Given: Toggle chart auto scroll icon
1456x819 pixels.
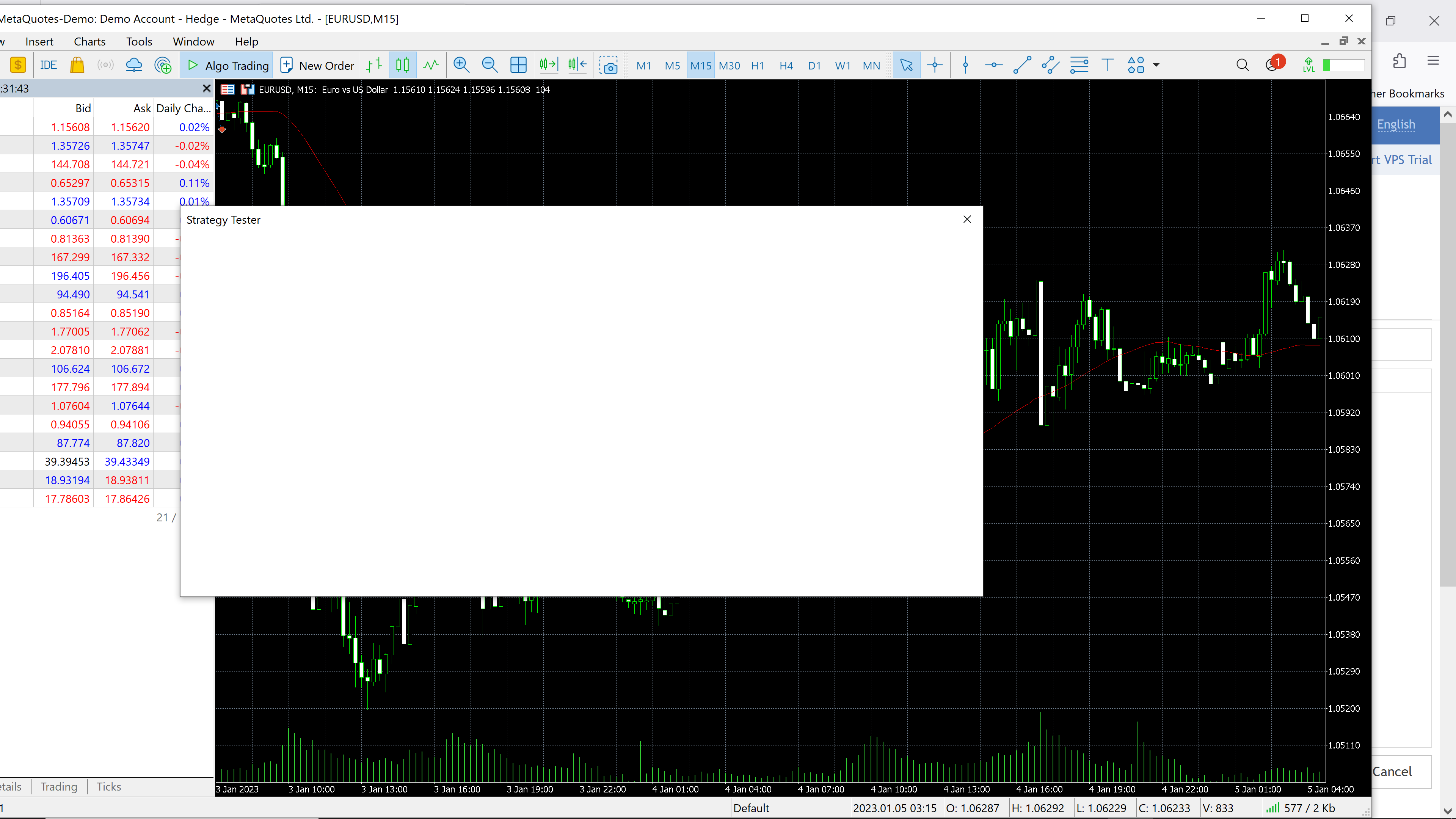Looking at the screenshot, I should coord(548,65).
